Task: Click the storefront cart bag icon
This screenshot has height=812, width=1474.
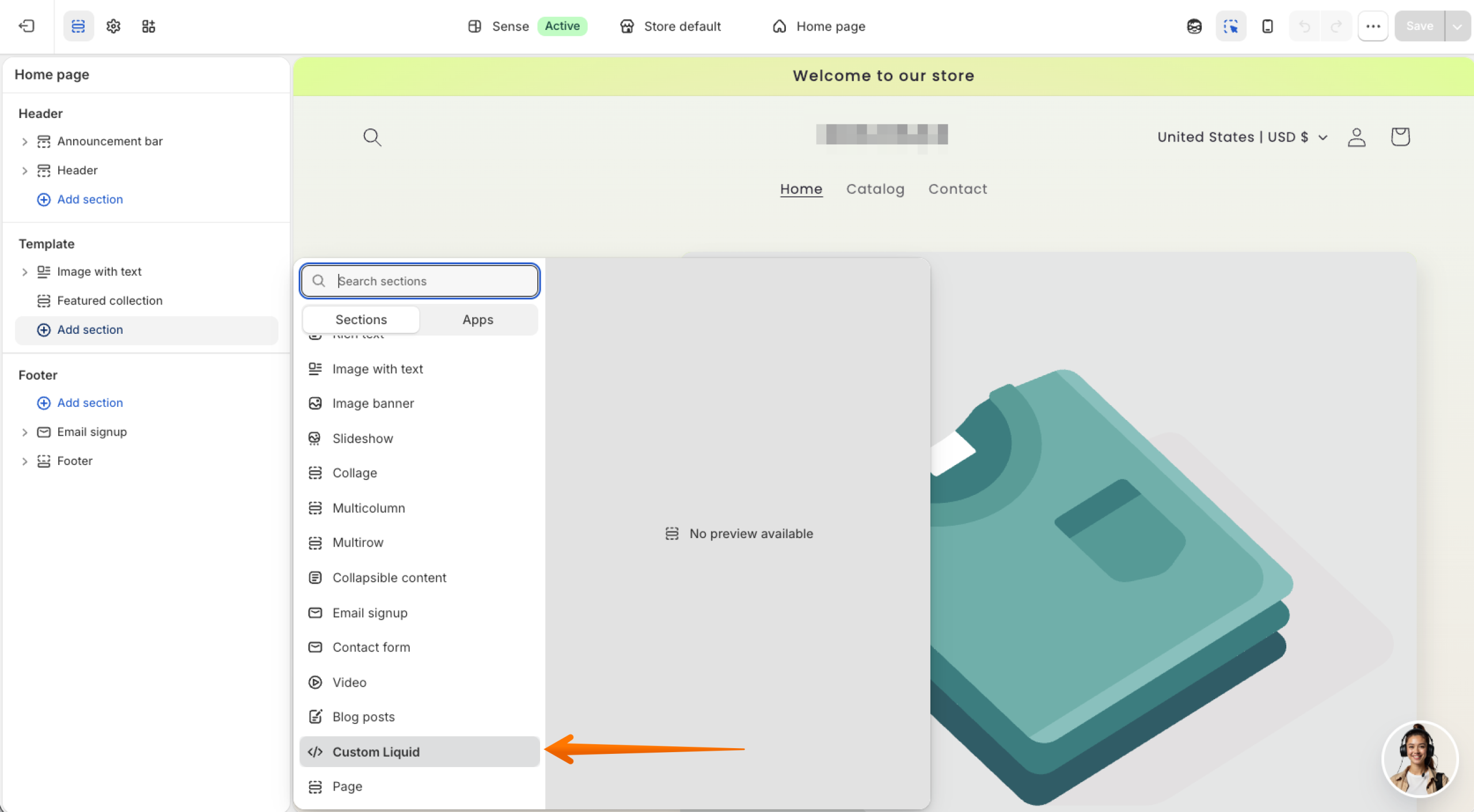Action: tap(1400, 137)
